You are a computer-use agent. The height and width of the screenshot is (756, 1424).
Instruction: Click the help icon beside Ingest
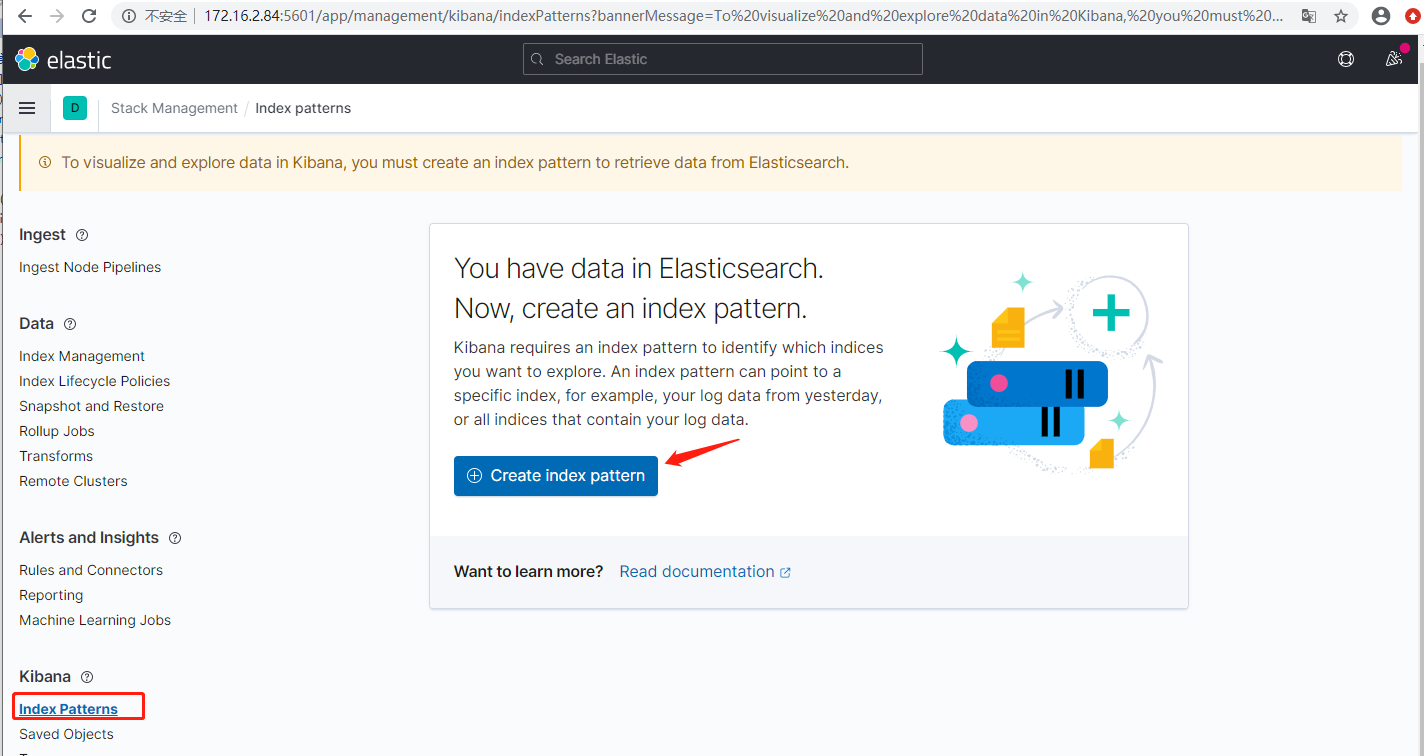pos(82,235)
